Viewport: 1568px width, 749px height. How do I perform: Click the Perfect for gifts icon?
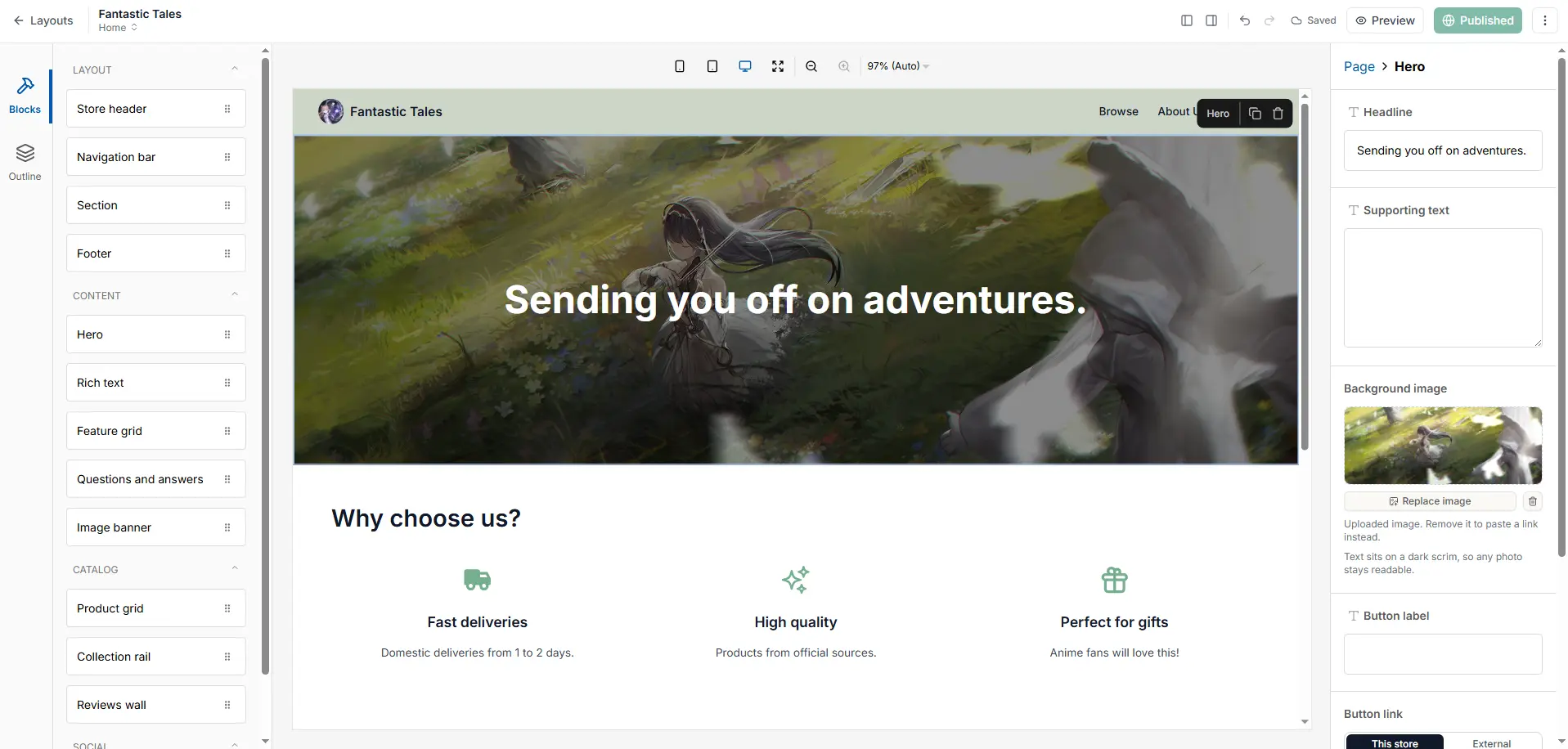(1114, 580)
